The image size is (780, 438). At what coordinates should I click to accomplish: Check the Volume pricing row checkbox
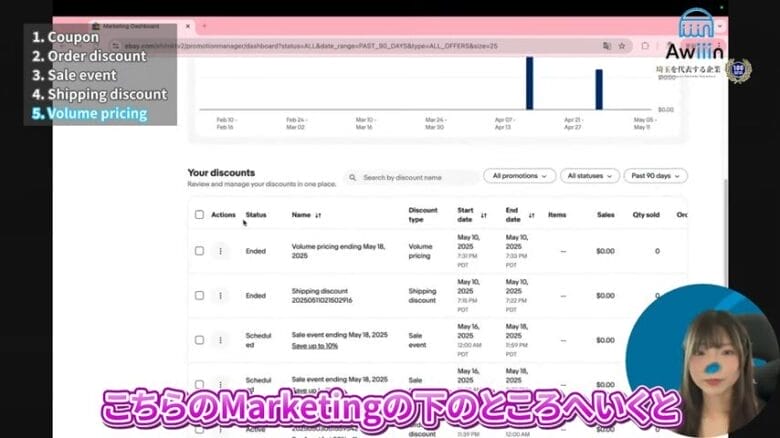[x=199, y=251]
